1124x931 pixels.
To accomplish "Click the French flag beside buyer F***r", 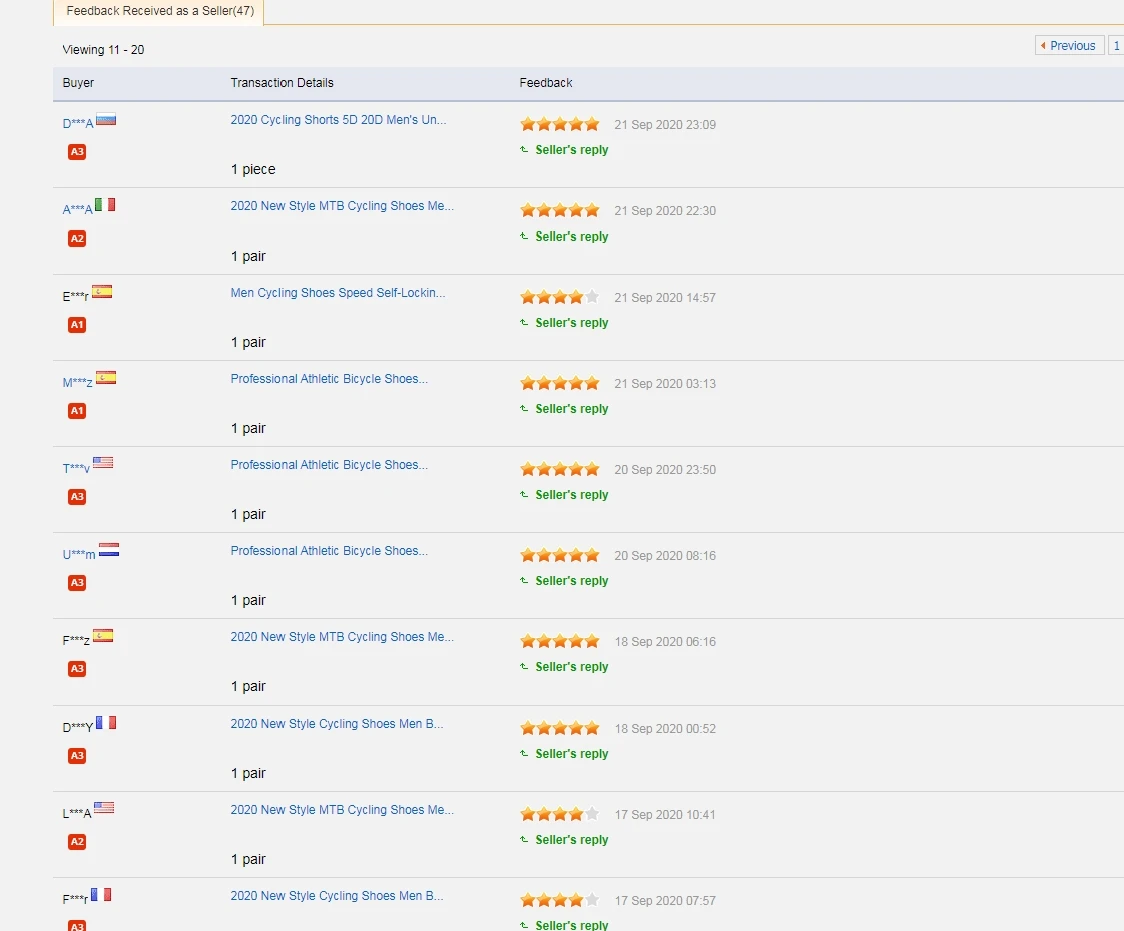I will [x=101, y=894].
